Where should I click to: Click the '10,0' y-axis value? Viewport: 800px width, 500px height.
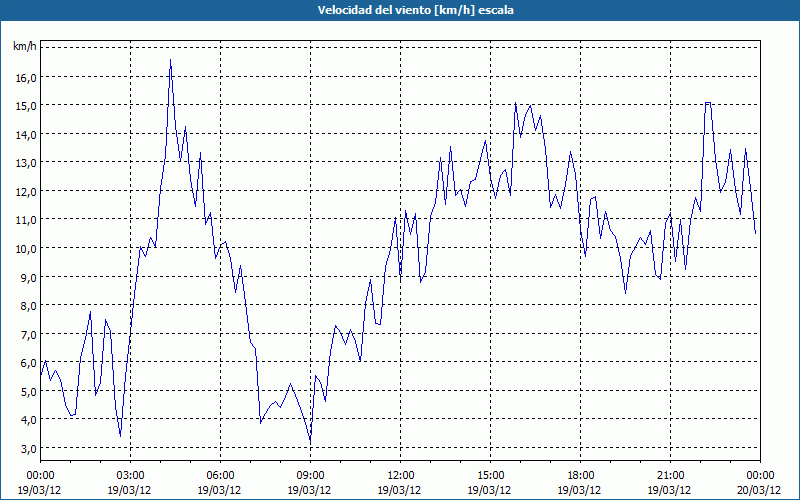(x=26, y=248)
